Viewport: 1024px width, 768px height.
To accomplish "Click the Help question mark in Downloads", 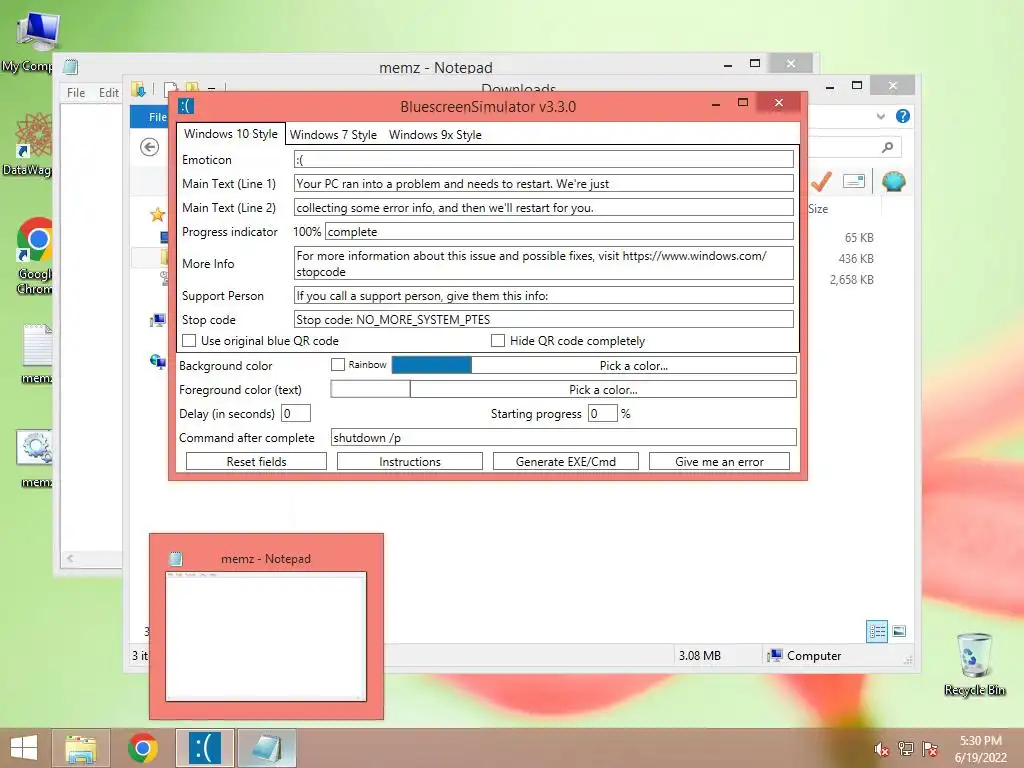I will [903, 116].
